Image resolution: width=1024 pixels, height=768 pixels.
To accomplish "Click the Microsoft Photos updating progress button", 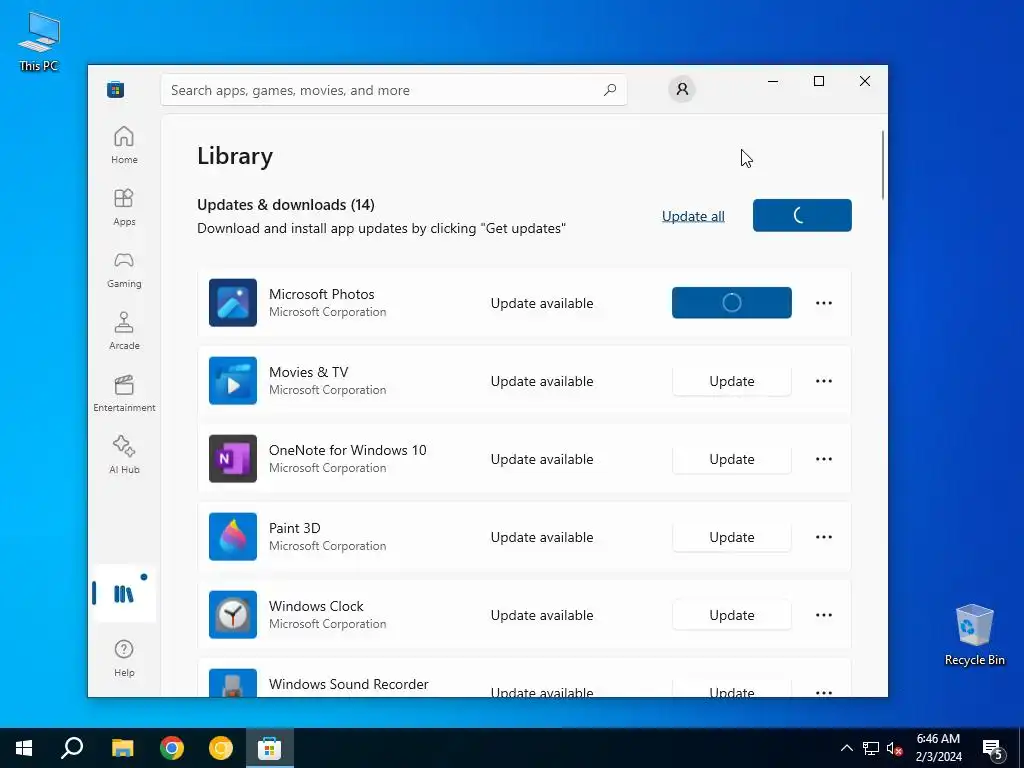I will click(731, 302).
